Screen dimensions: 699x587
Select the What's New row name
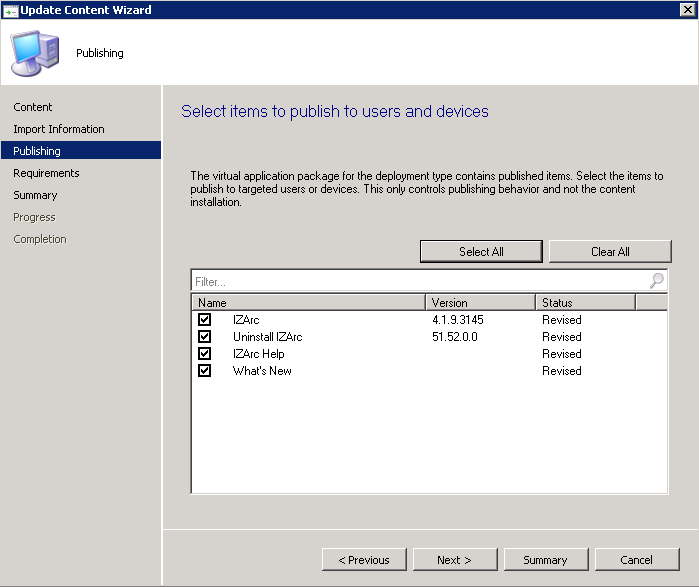coord(262,370)
